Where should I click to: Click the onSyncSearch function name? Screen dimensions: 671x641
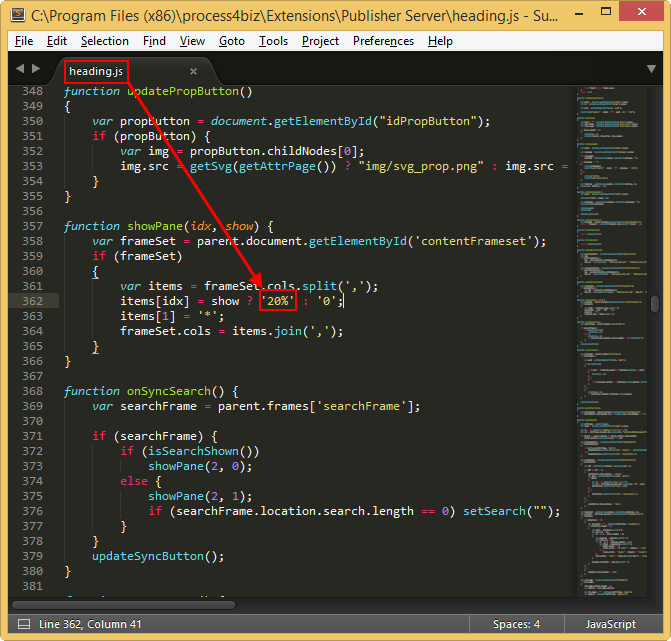pyautogui.click(x=169, y=391)
